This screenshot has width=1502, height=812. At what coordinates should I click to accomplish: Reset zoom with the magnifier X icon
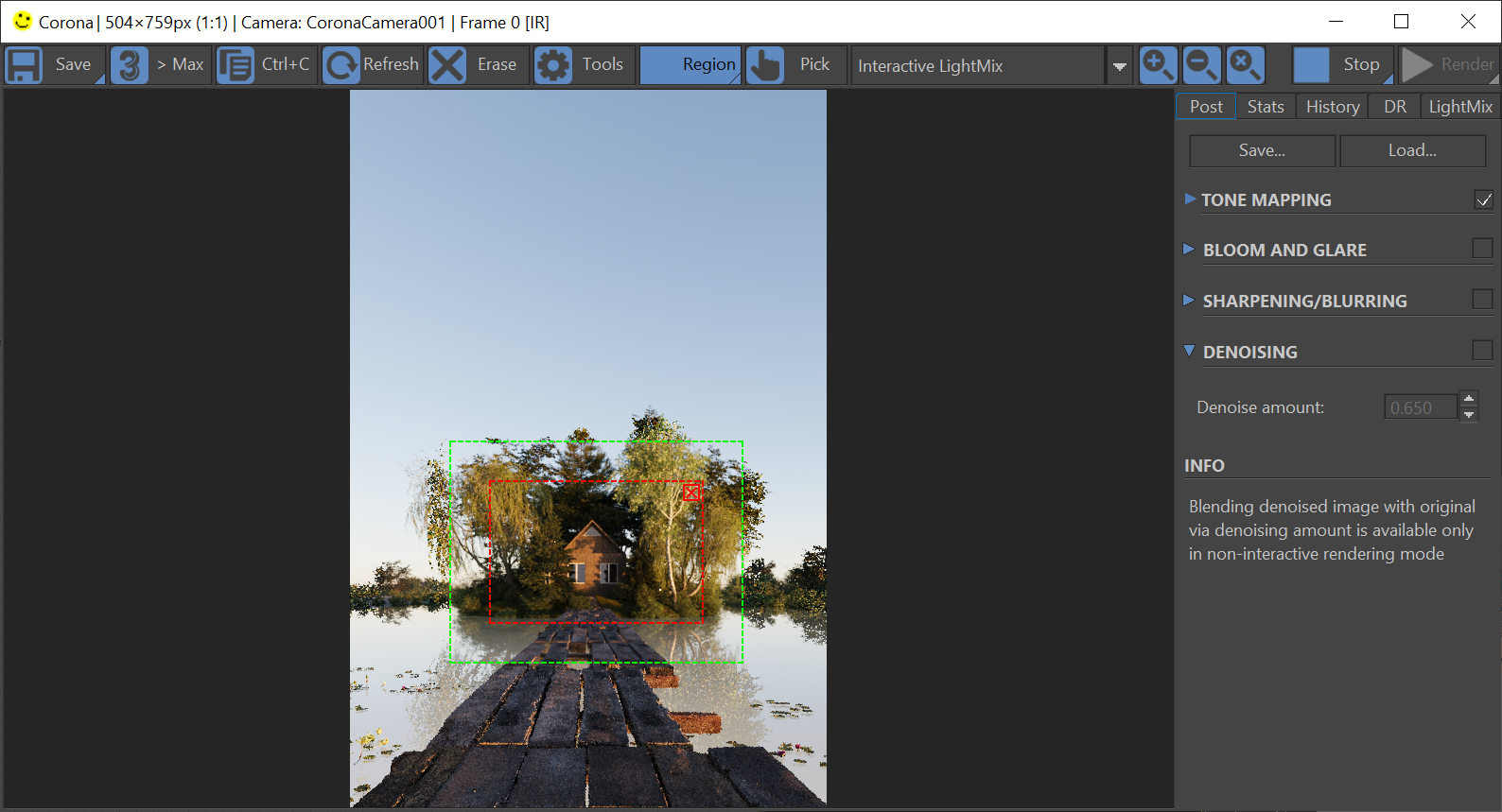tap(1246, 65)
